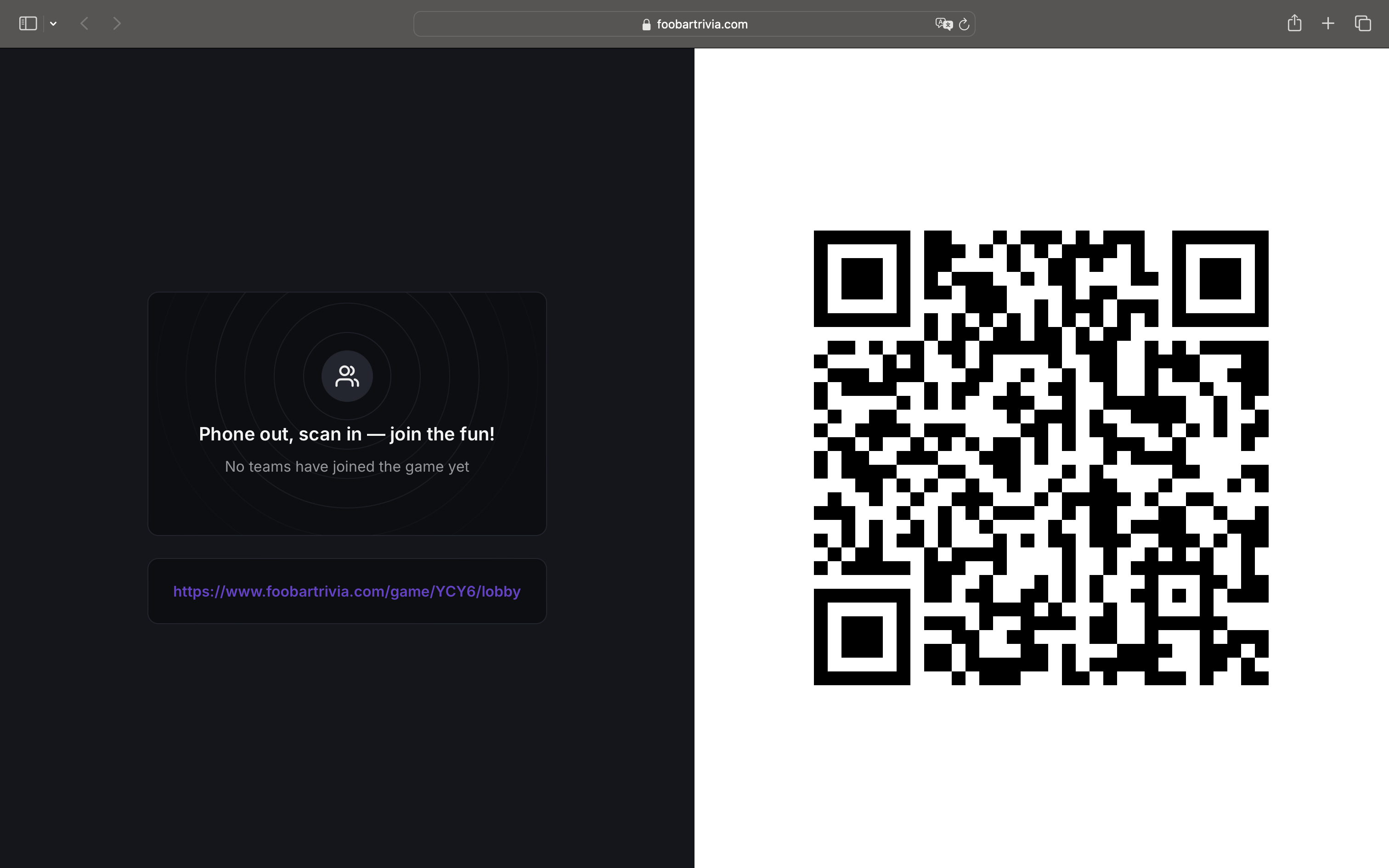Click the QR code's top-right corner square
1389x868 pixels.
[x=1220, y=278]
